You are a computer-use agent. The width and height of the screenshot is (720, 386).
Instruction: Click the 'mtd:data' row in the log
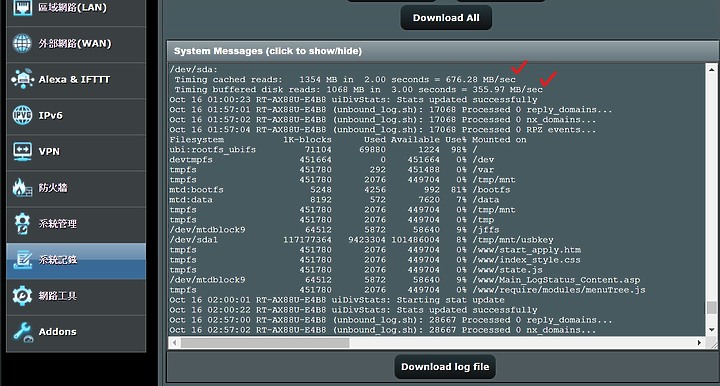334,200
